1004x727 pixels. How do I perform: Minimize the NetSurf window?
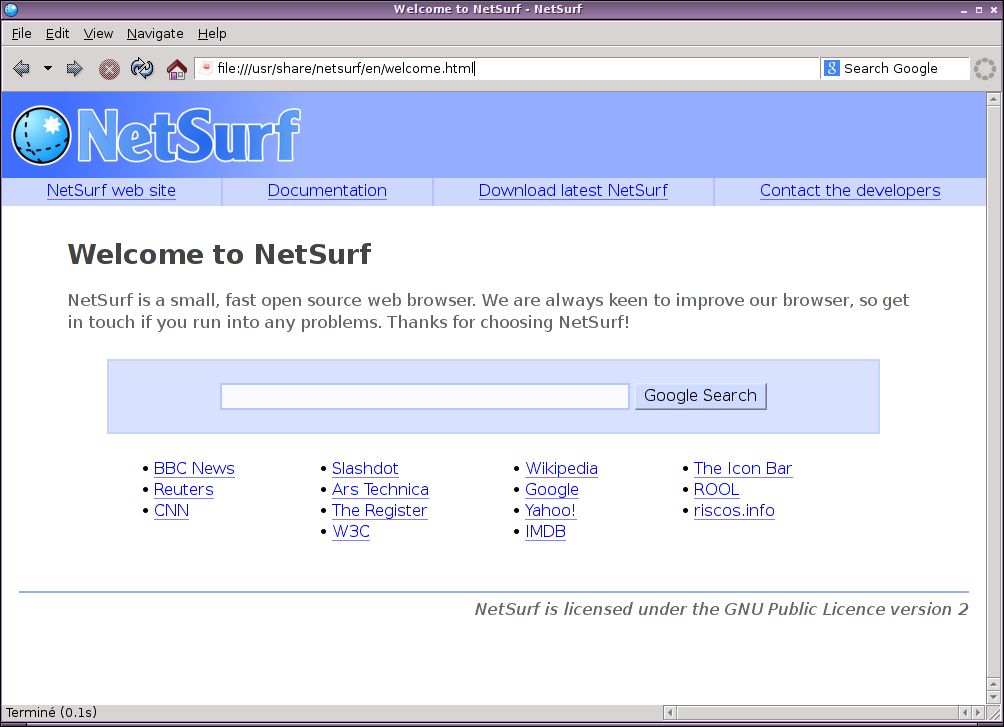(x=964, y=10)
